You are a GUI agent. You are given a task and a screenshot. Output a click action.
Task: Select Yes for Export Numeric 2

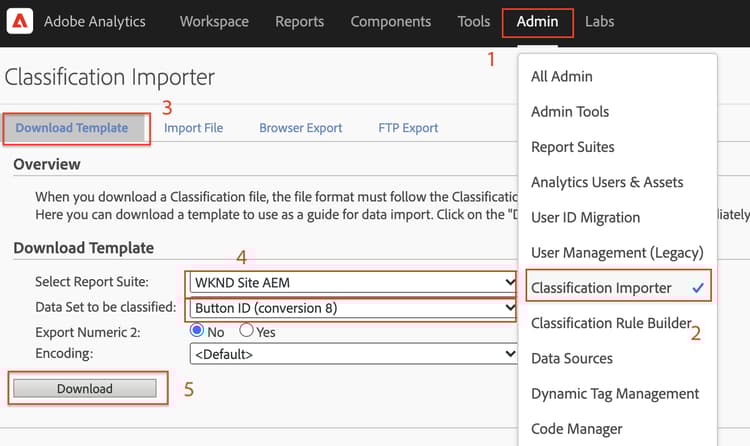[246, 331]
